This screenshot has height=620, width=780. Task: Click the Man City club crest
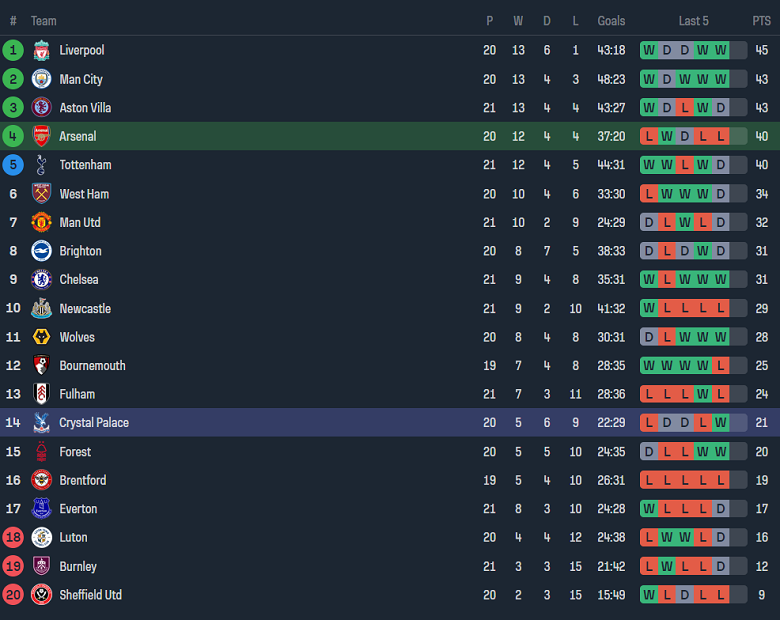click(41, 79)
